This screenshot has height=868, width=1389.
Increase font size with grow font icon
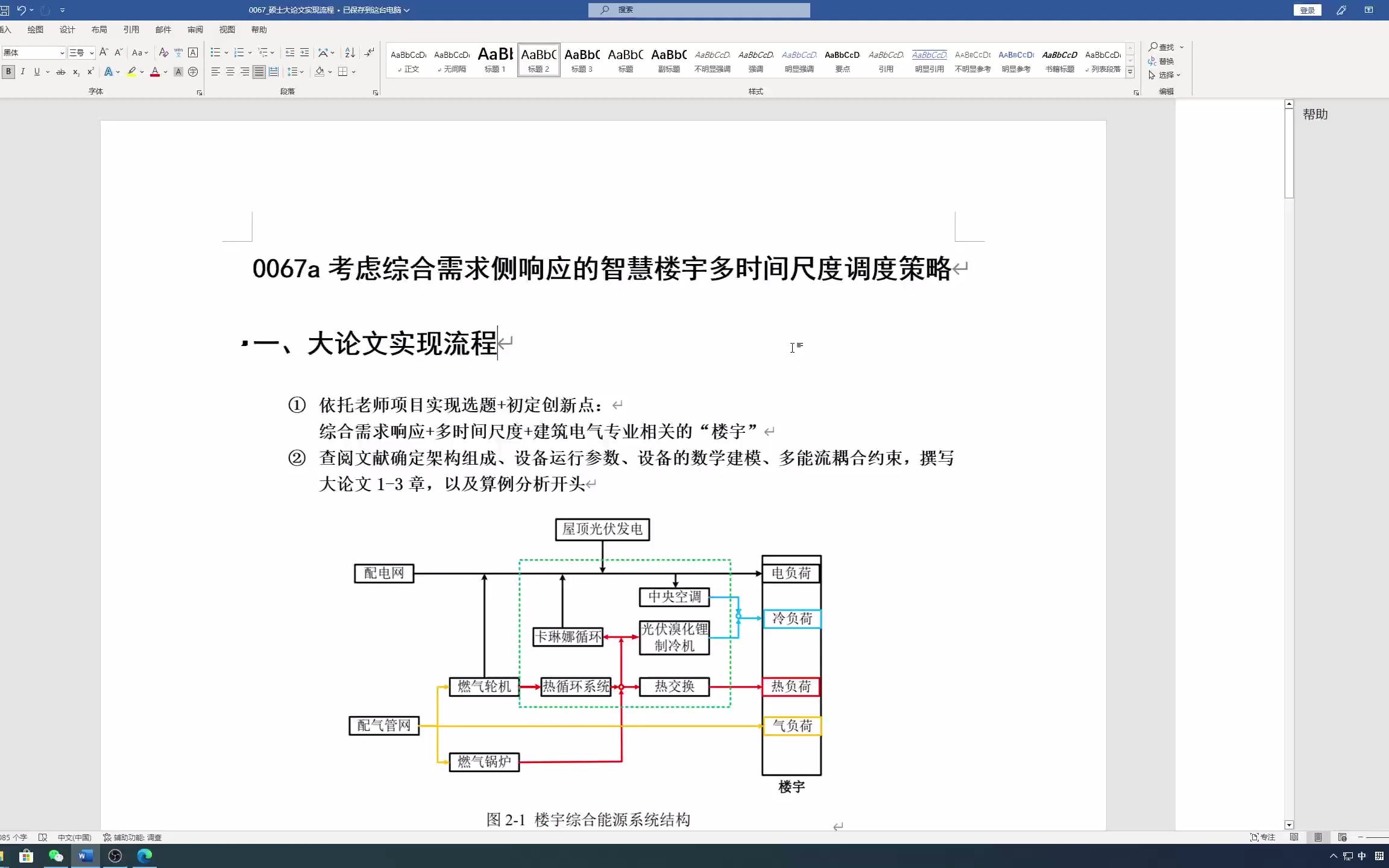click(x=104, y=52)
